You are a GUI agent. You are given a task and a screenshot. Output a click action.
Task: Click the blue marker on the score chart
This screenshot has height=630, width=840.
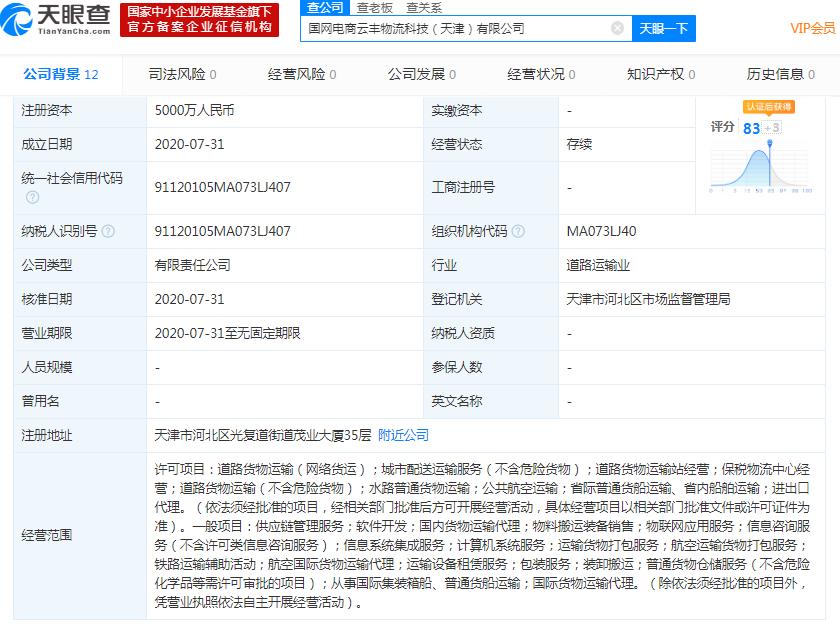770,143
